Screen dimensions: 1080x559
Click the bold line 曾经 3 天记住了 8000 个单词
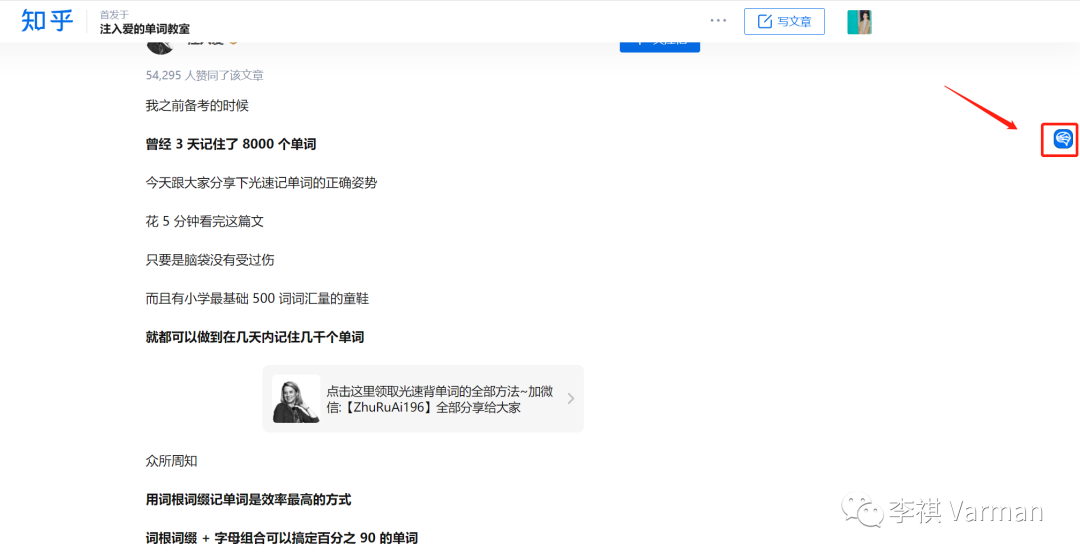coord(231,144)
